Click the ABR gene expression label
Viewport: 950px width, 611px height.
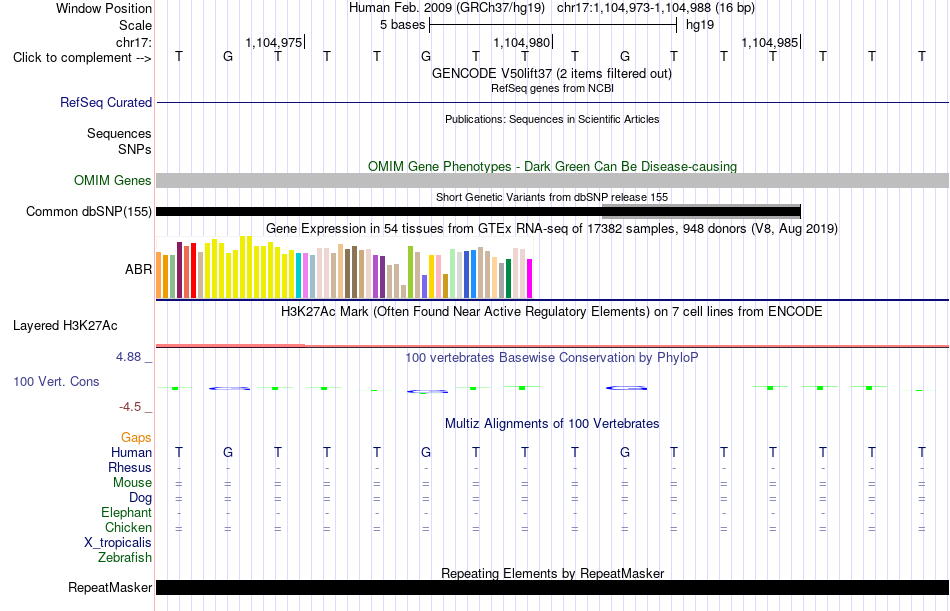click(138, 269)
